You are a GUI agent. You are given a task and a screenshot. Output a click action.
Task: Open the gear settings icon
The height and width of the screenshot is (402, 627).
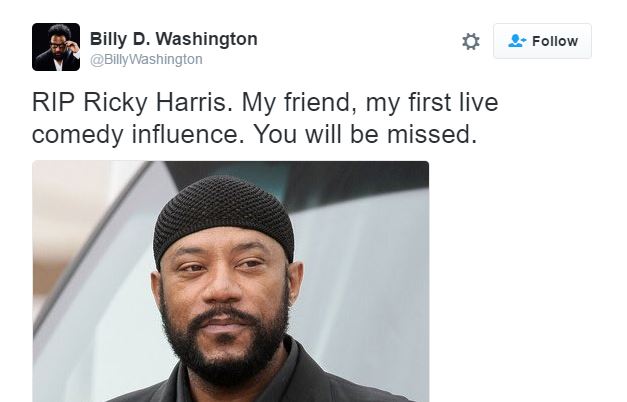coord(471,42)
